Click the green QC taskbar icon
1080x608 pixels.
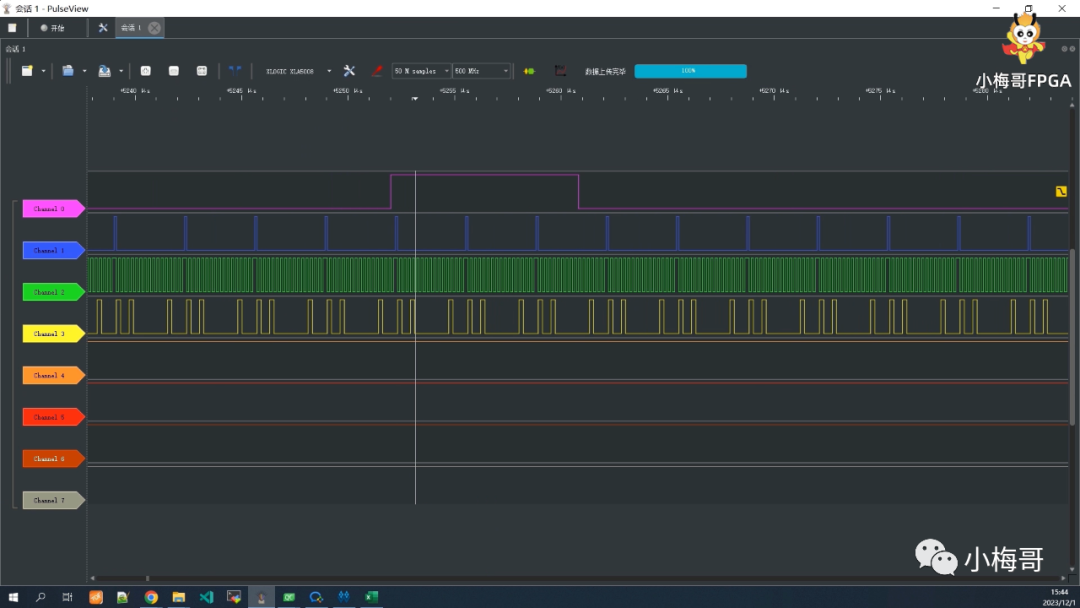289,597
